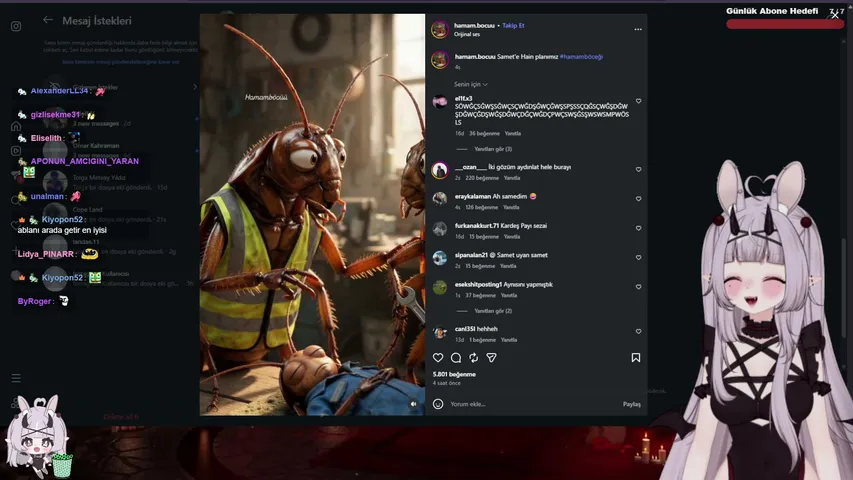
Task: Open Instagram logo in the sidebar
Action: (x=16, y=26)
